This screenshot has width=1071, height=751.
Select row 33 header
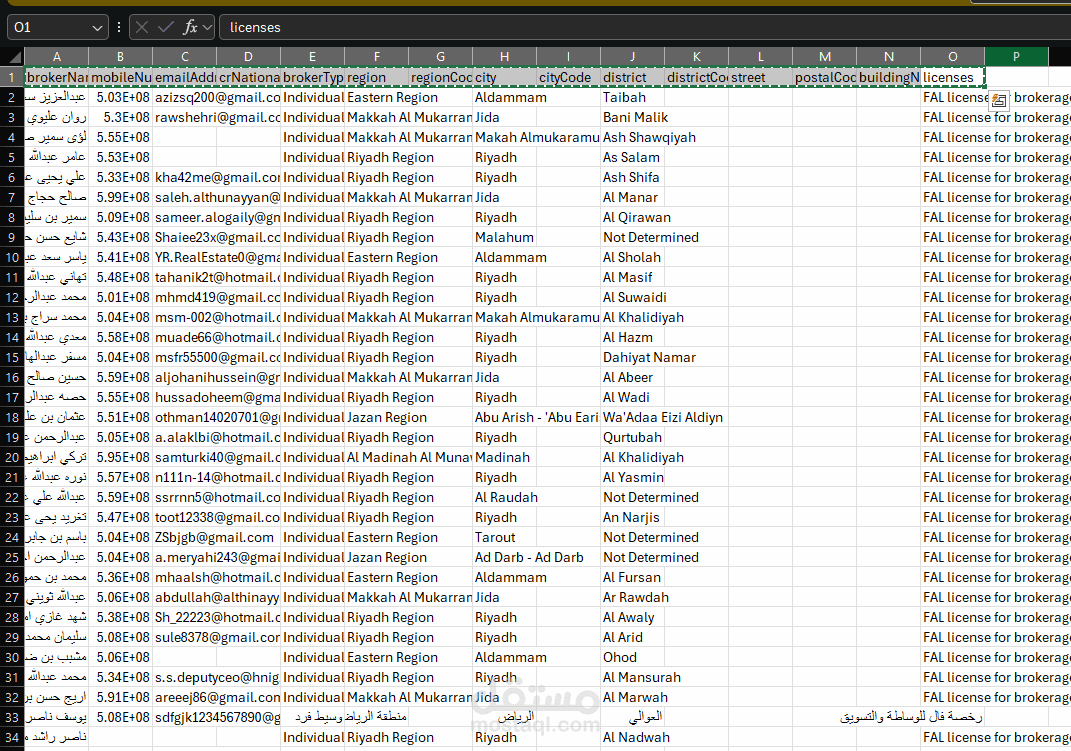click(x=12, y=718)
